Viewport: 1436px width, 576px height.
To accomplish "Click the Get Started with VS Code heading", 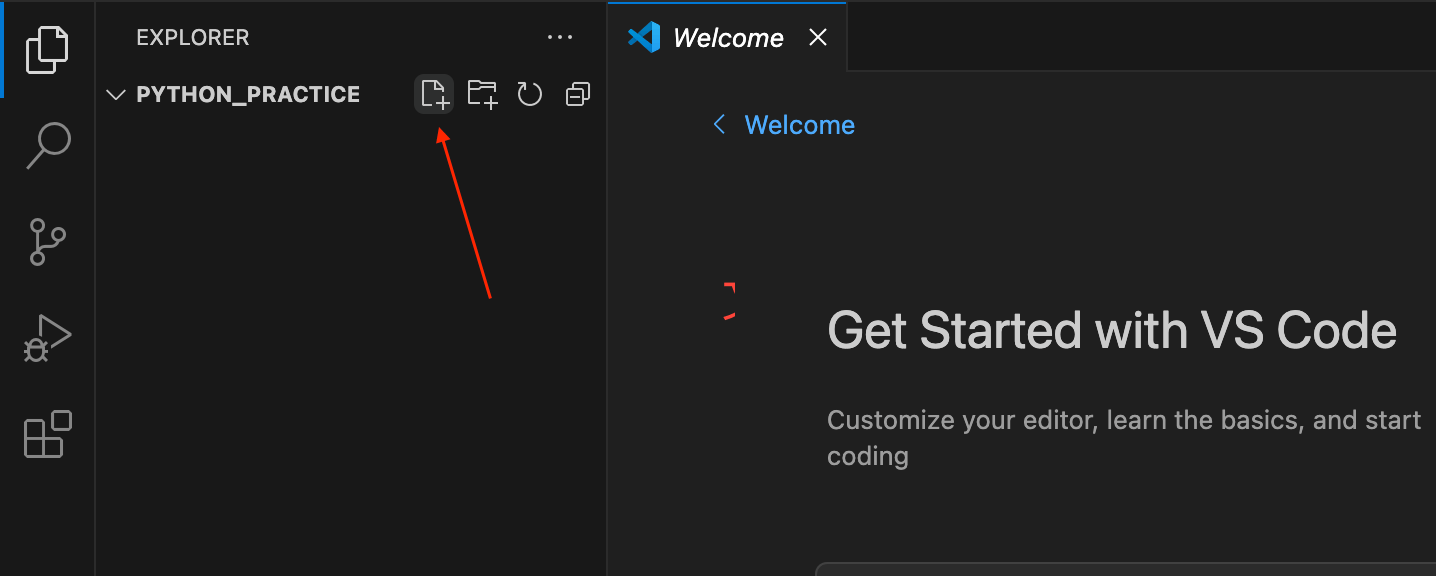I will [1111, 330].
